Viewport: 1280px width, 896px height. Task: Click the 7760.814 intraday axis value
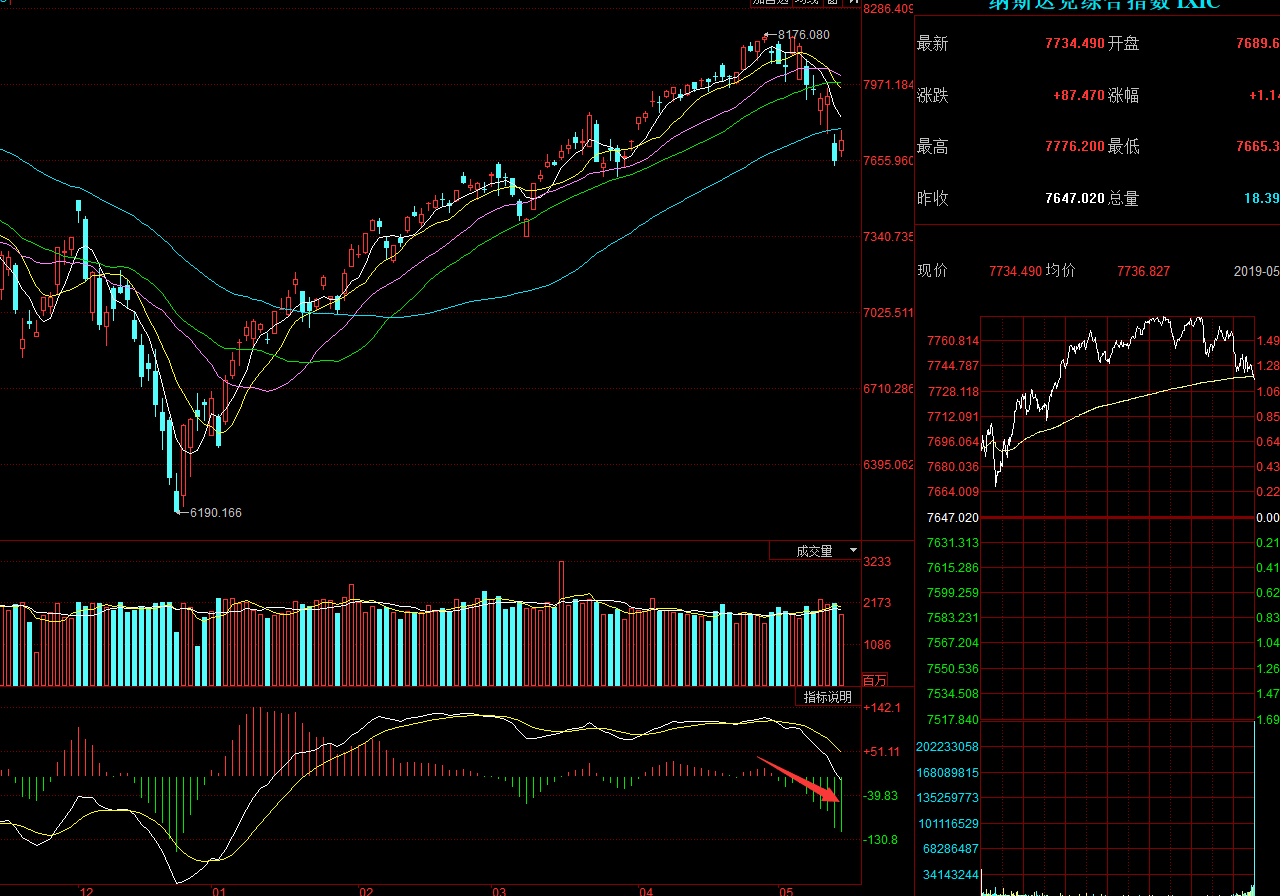[x=953, y=341]
